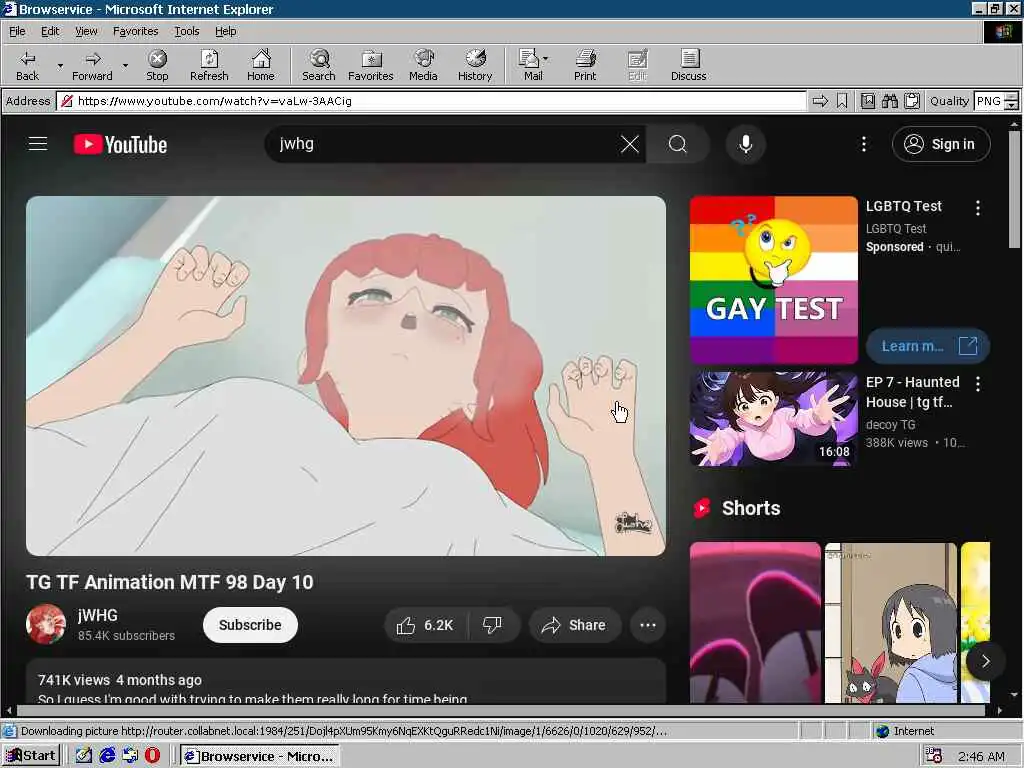Reload the page using Refresh
Screen dimensions: 1024x768
pyautogui.click(x=209, y=66)
